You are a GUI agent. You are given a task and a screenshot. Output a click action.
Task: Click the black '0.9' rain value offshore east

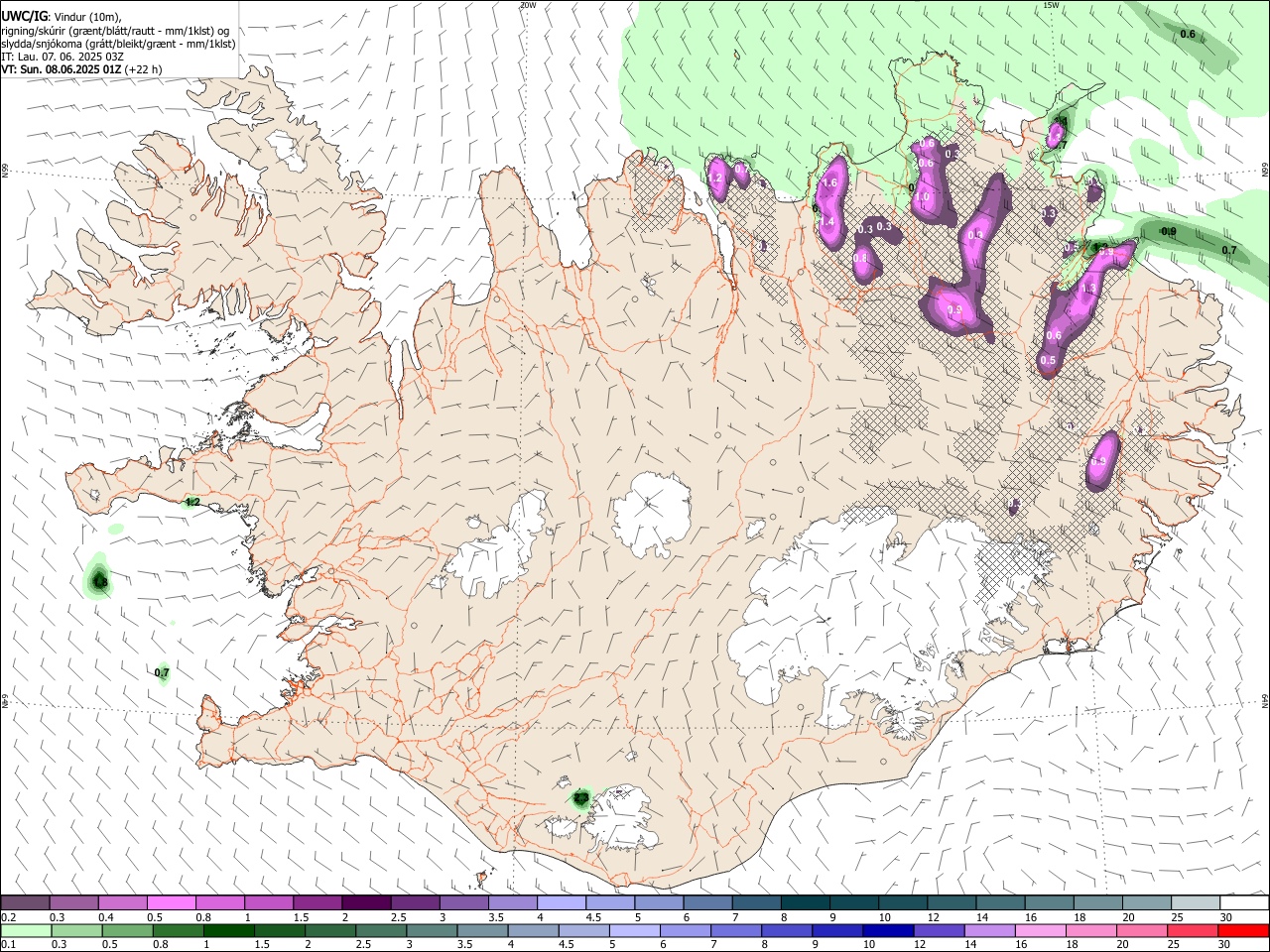[x=1169, y=231]
